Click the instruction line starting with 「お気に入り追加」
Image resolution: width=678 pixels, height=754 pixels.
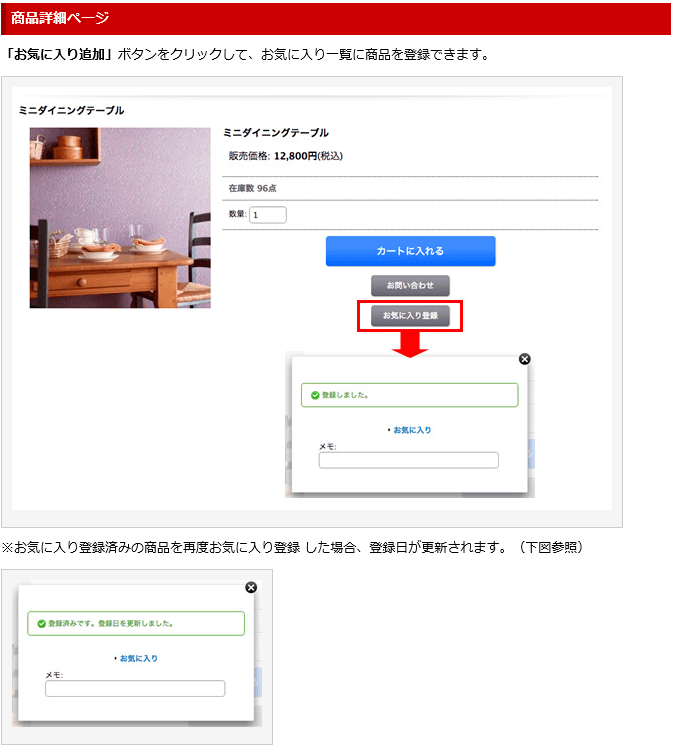tap(246, 54)
